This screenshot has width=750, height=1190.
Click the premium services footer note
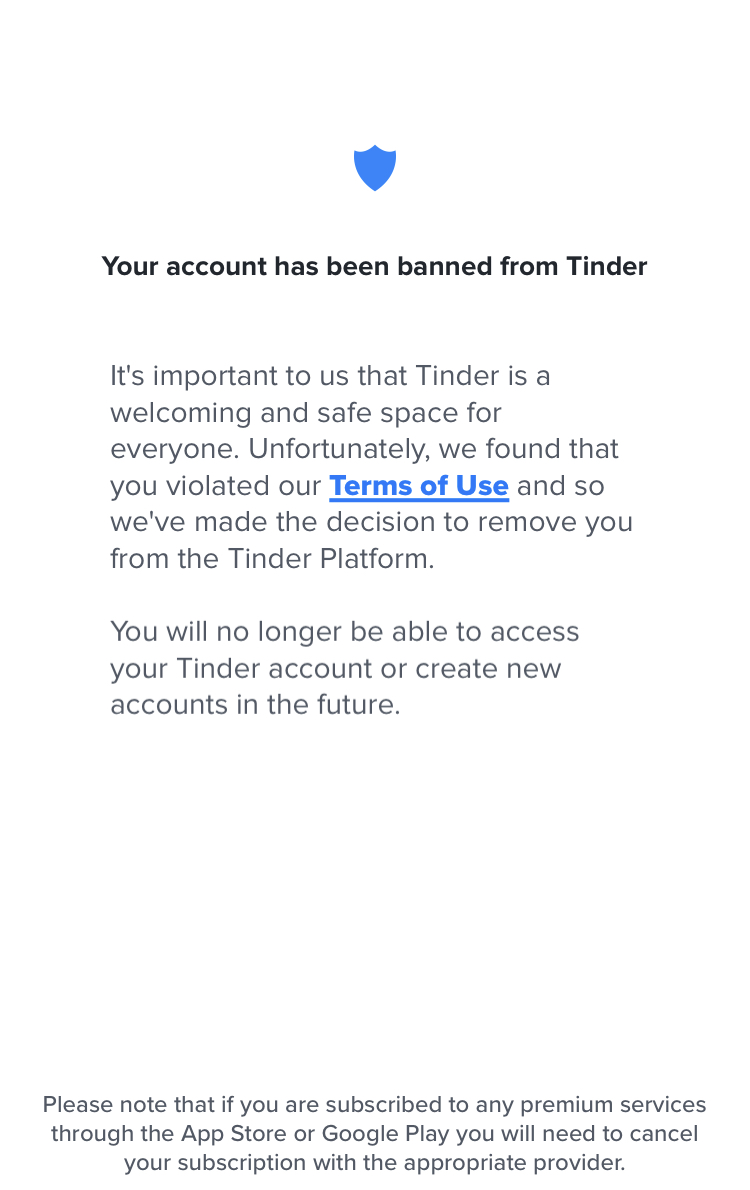pos(374,1133)
